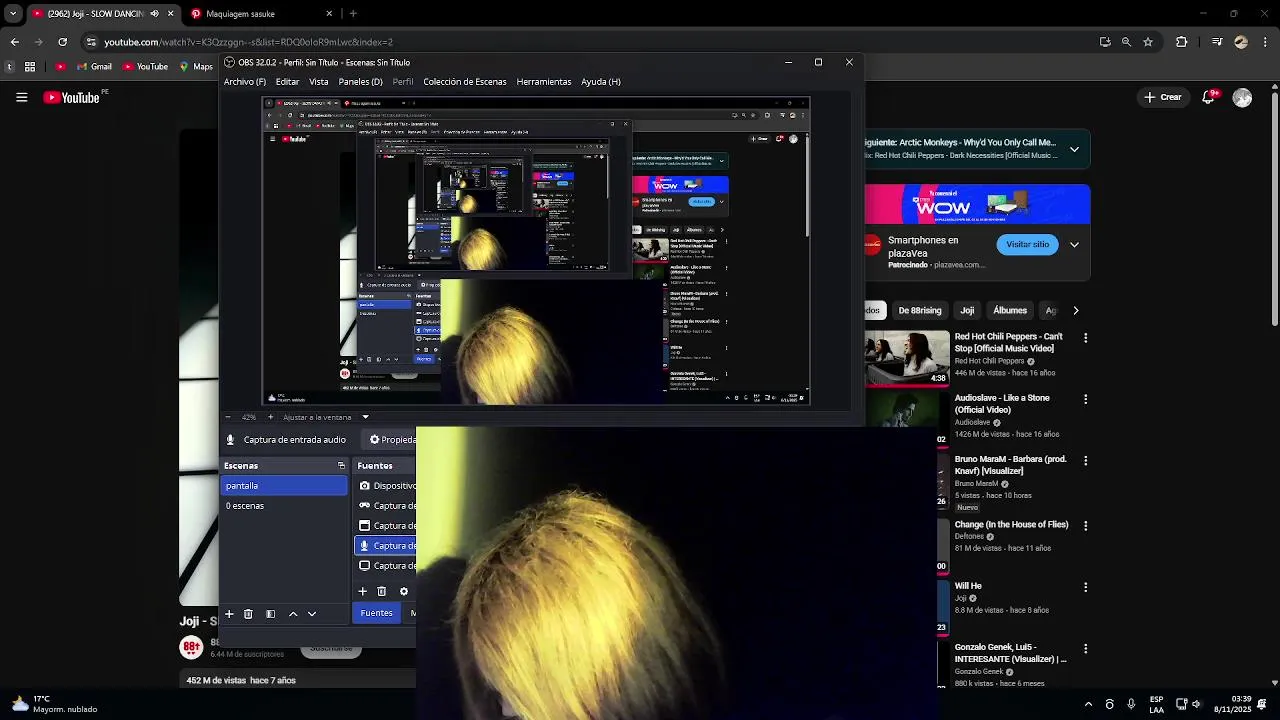1280x720 pixels.
Task: Open the Vista menu in OBS
Action: click(319, 82)
